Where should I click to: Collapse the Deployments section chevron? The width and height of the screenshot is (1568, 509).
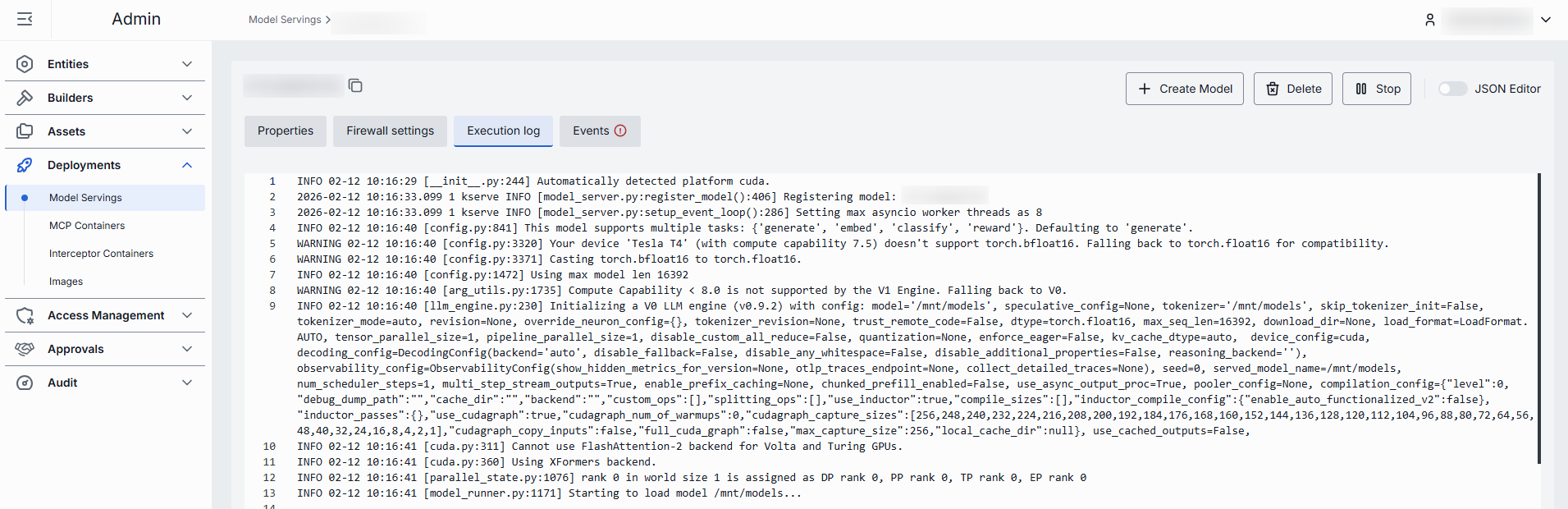(x=187, y=165)
